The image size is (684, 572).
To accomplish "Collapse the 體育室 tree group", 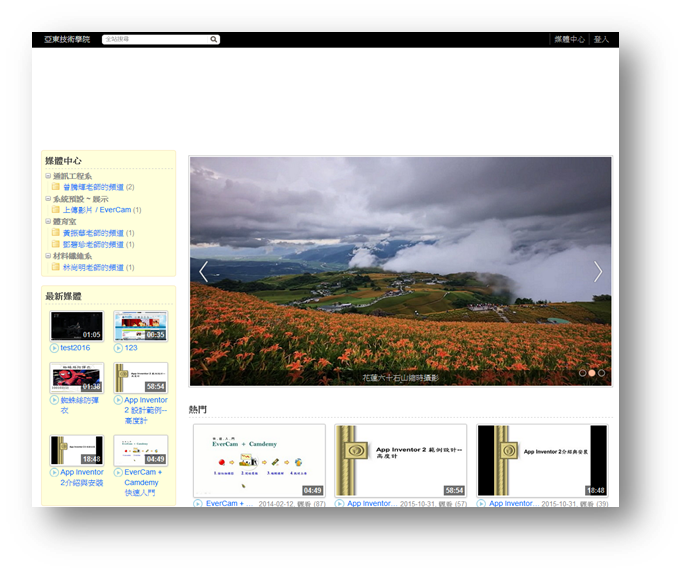I will pos(48,221).
